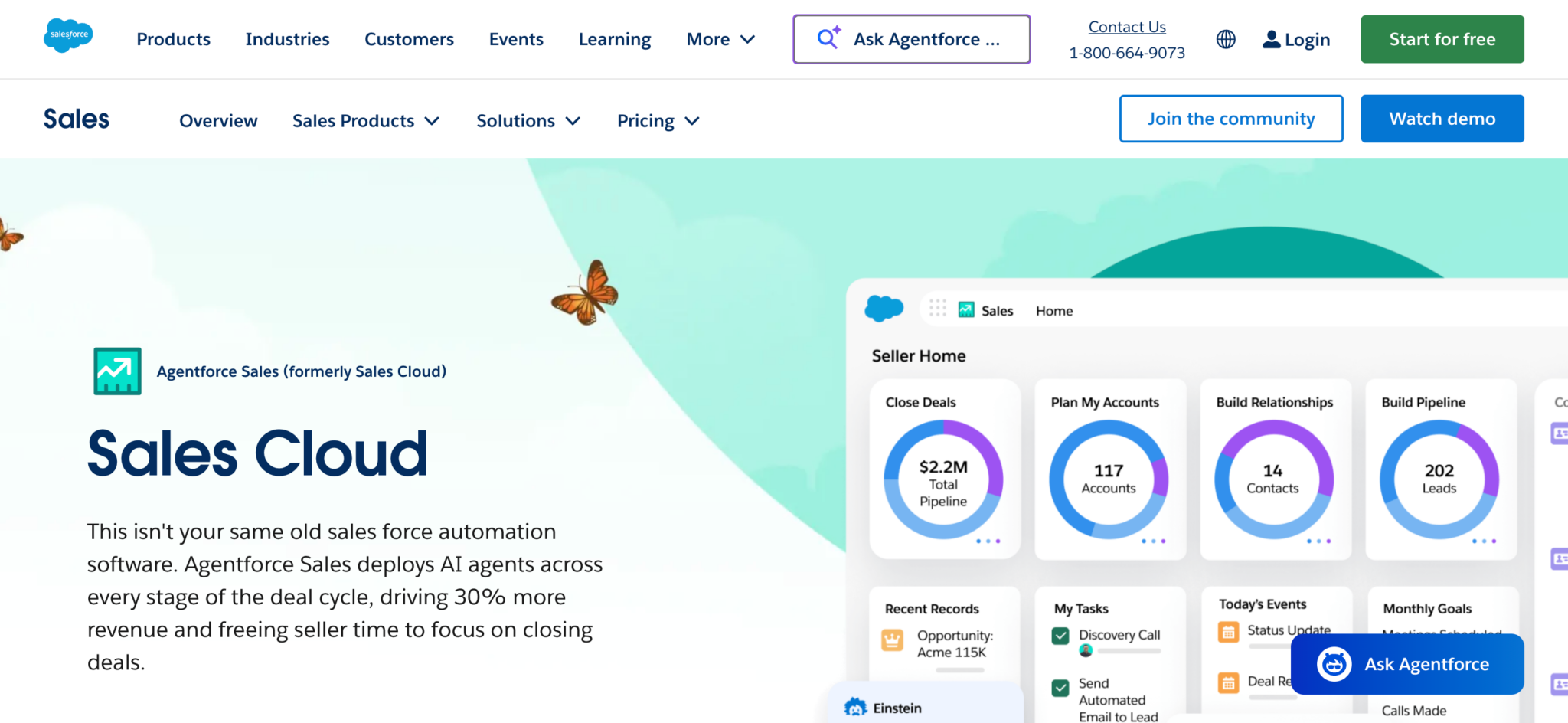Image resolution: width=1568 pixels, height=723 pixels.
Task: Click the Agentforce robot avatar icon
Action: [1334, 664]
